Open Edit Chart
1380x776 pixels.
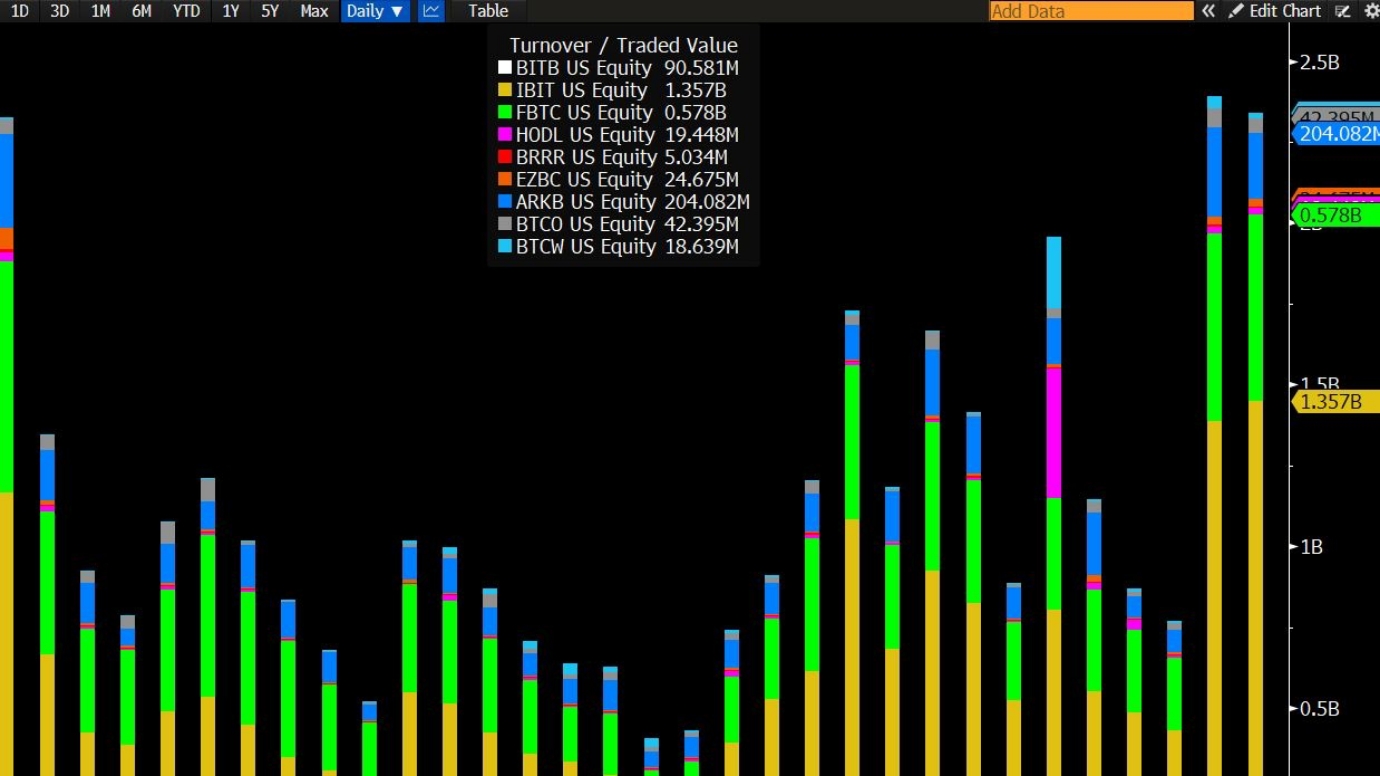pos(1275,11)
